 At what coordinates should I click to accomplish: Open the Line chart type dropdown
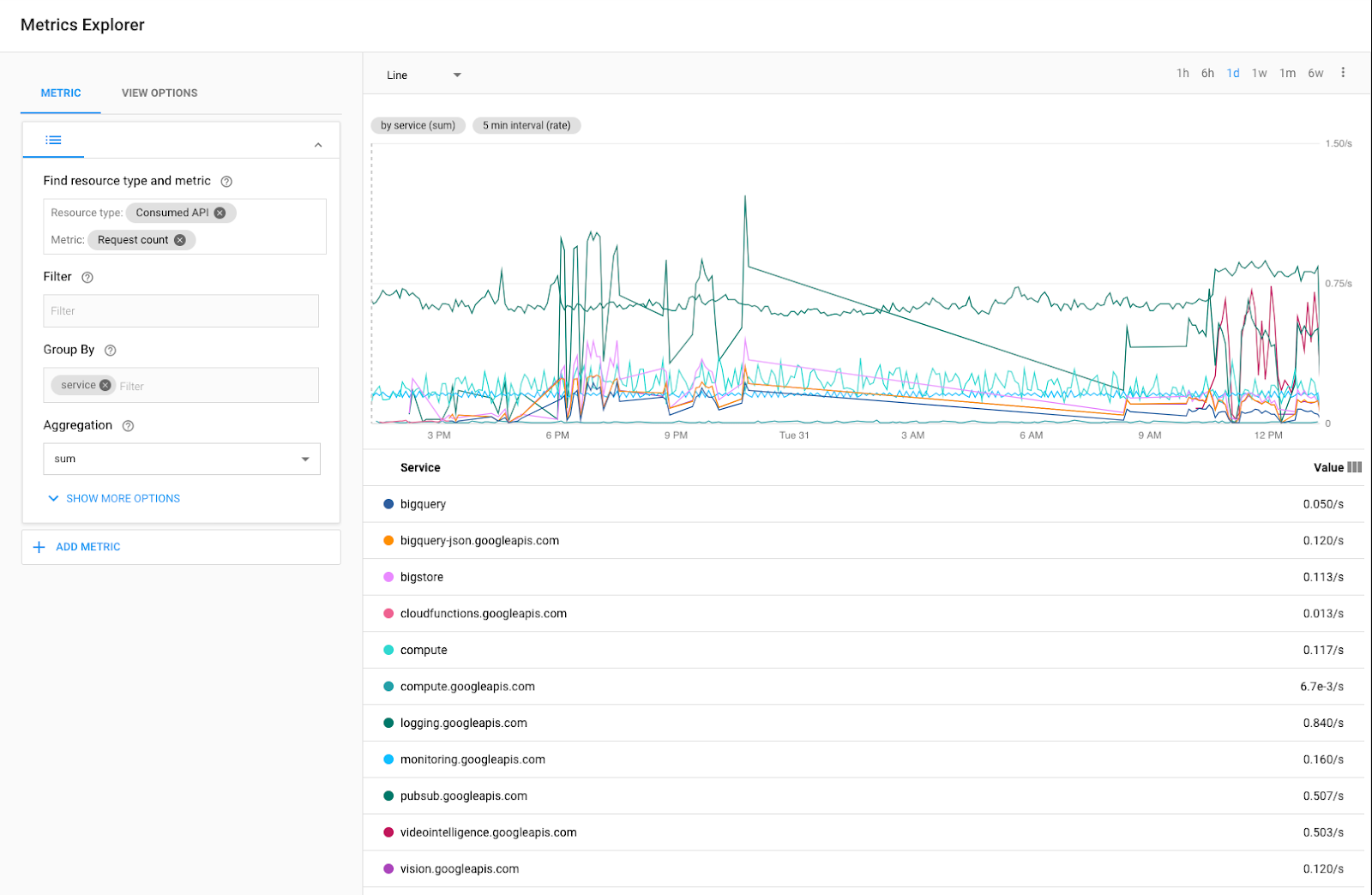[457, 75]
